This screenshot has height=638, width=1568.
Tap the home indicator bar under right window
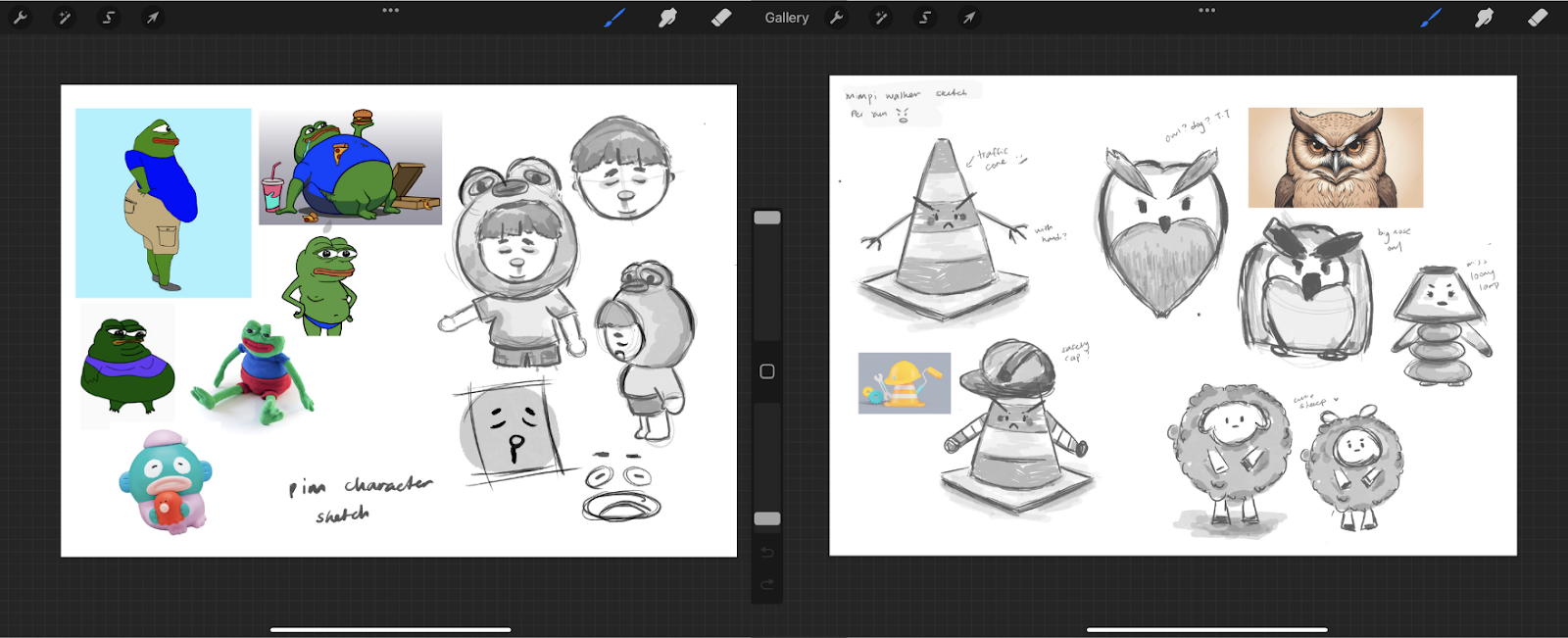[x=1207, y=629]
